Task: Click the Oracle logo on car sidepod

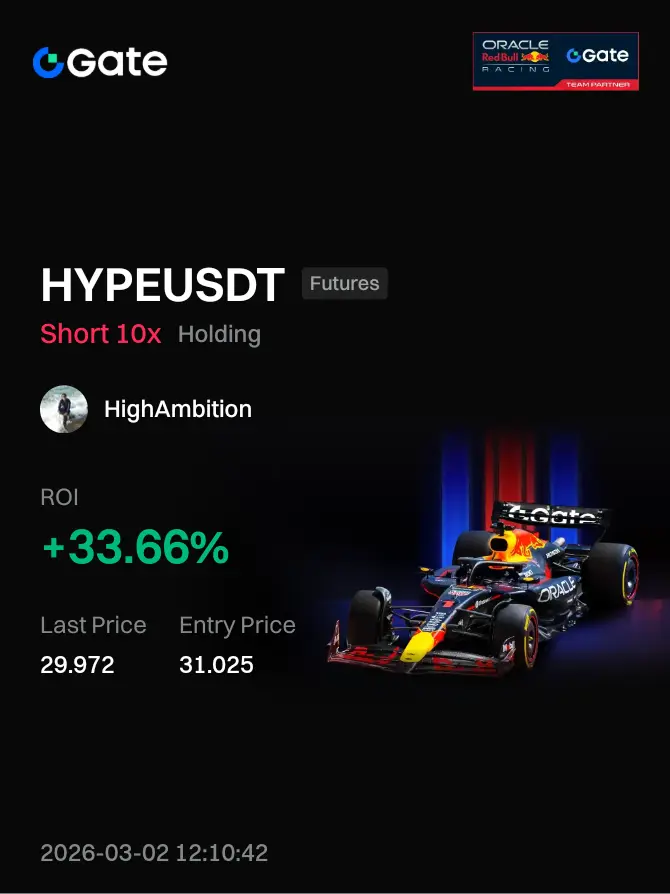Action: (557, 589)
